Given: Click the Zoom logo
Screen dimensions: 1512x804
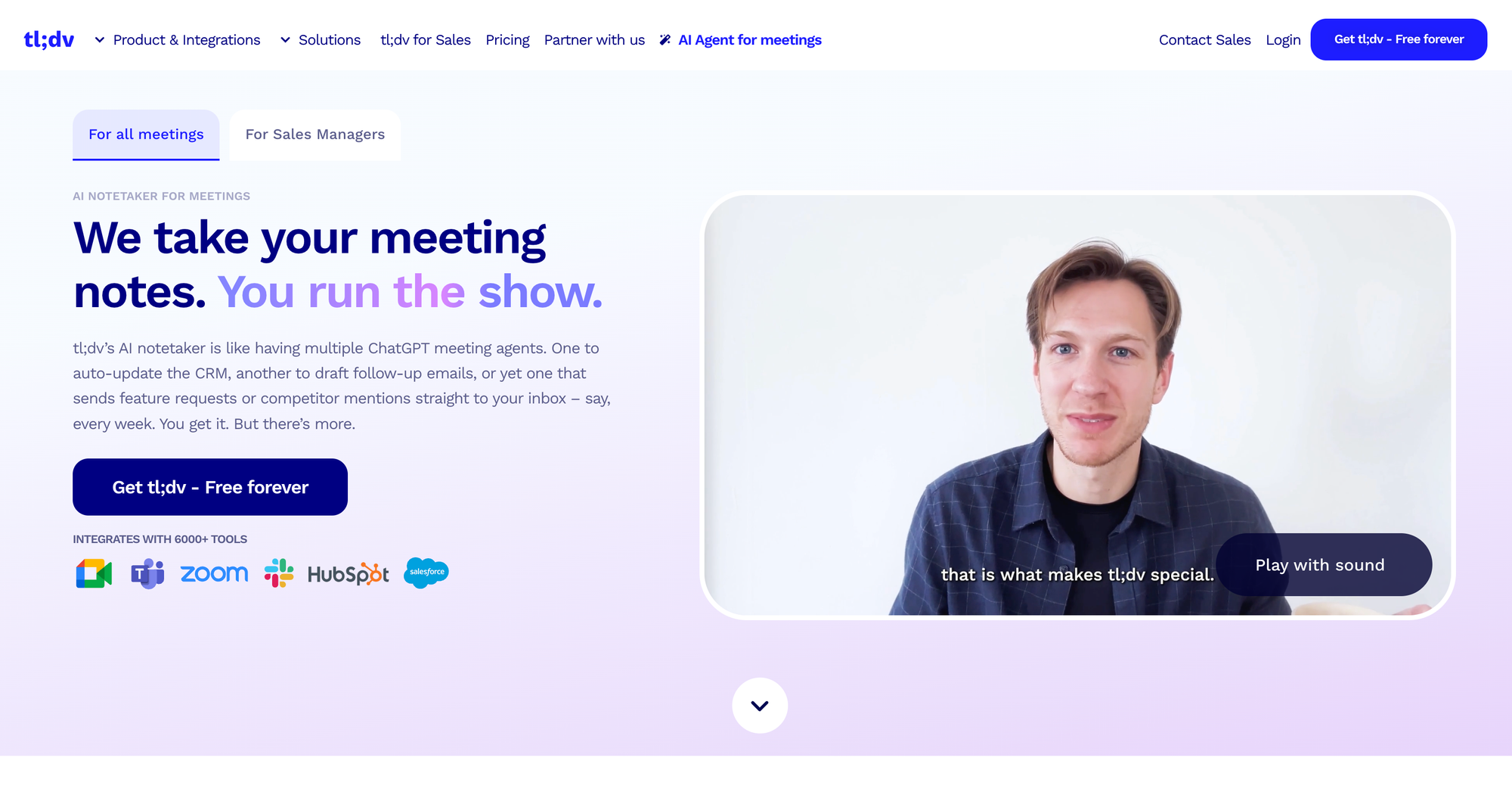Looking at the screenshot, I should [214, 573].
